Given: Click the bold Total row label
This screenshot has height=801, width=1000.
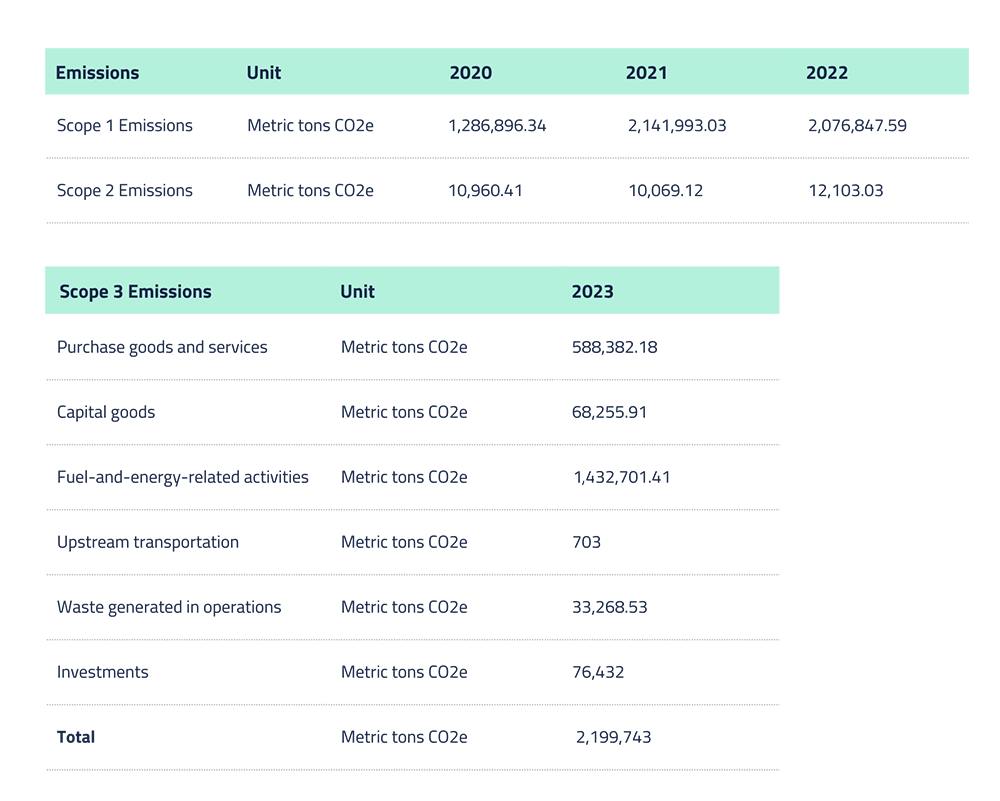Looking at the screenshot, I should (76, 738).
